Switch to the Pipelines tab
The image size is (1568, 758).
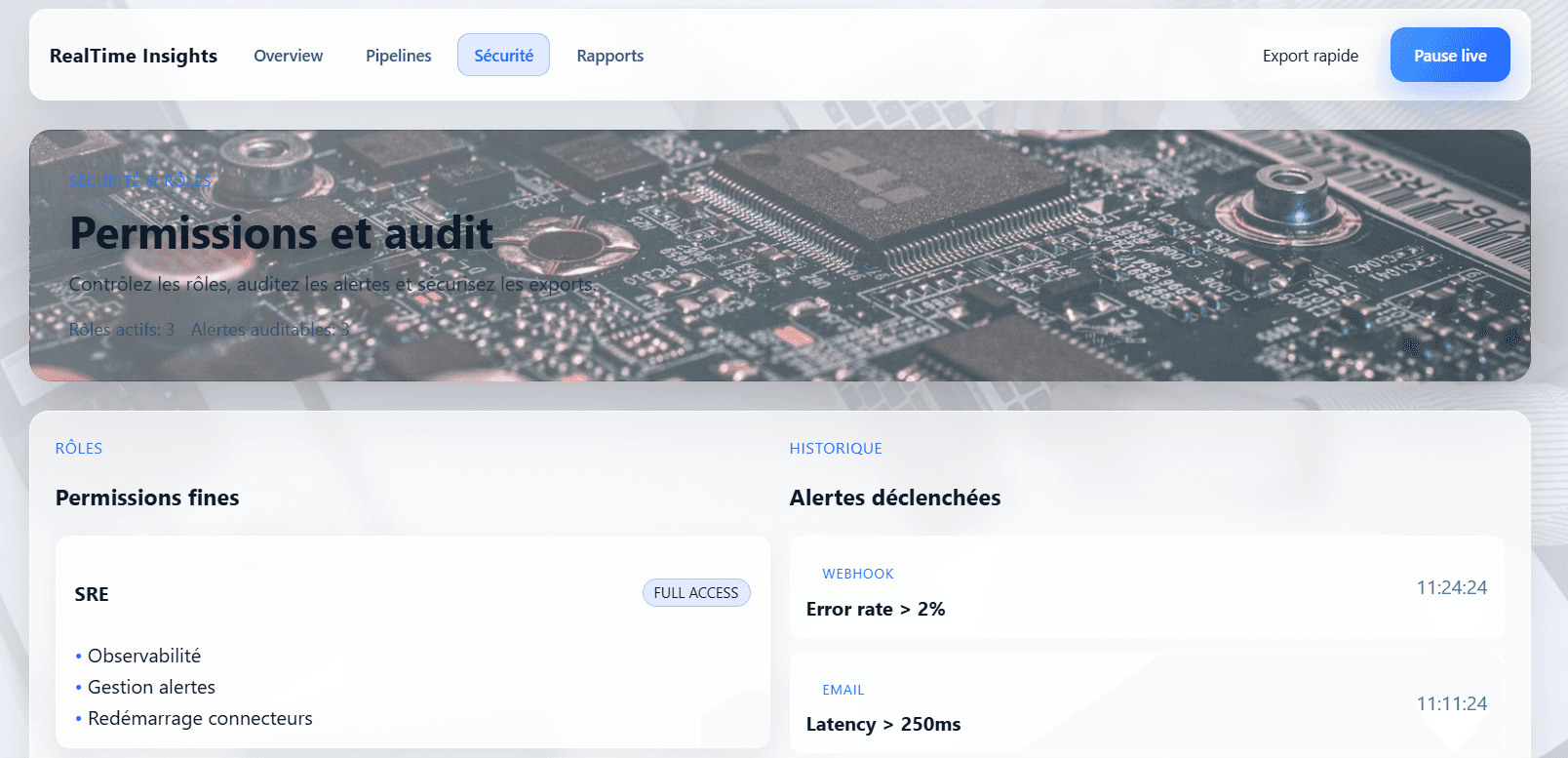coord(398,56)
